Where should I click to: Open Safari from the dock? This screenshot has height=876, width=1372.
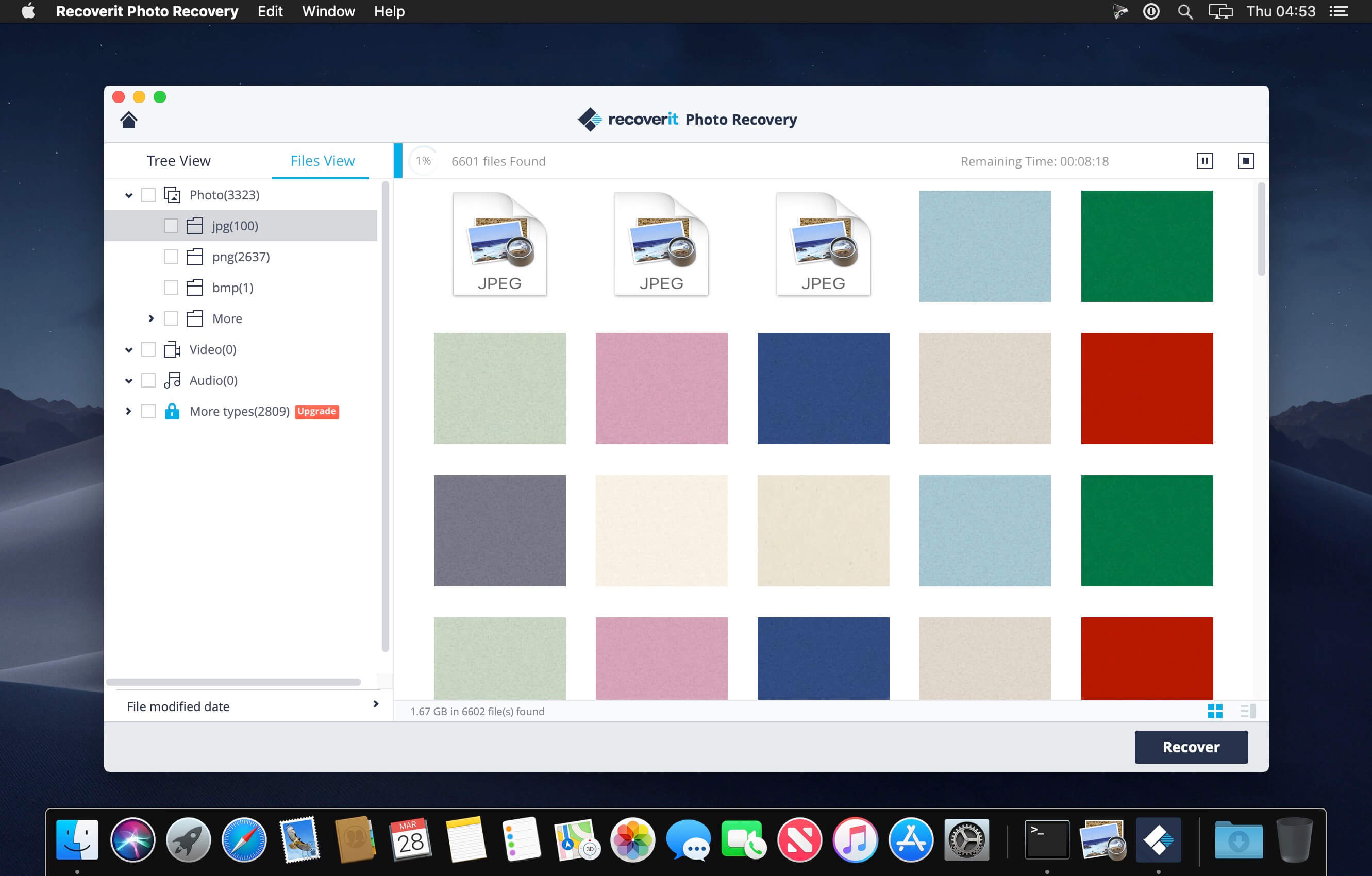[x=244, y=839]
